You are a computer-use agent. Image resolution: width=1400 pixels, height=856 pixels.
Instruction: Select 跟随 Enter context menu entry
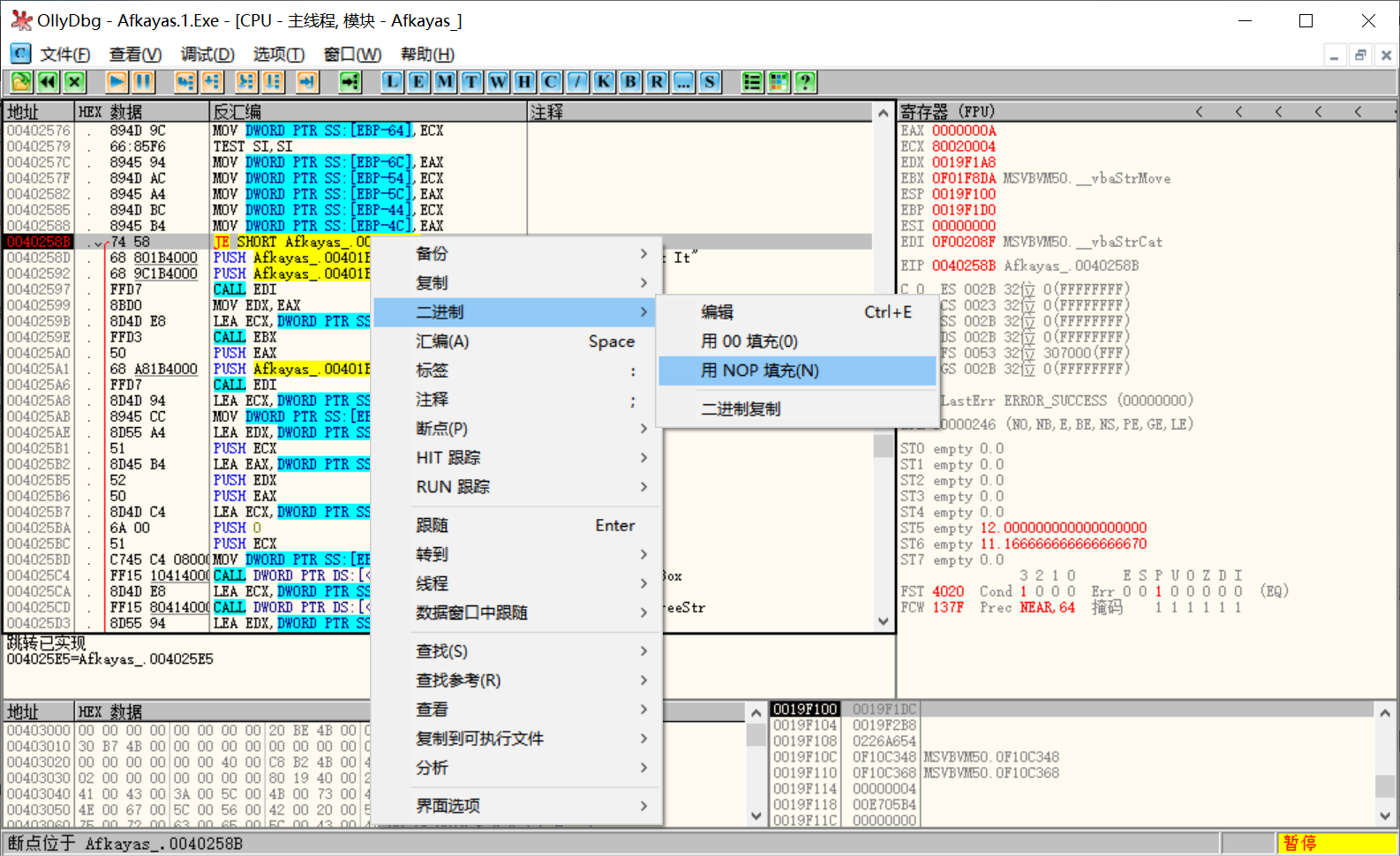(516, 526)
